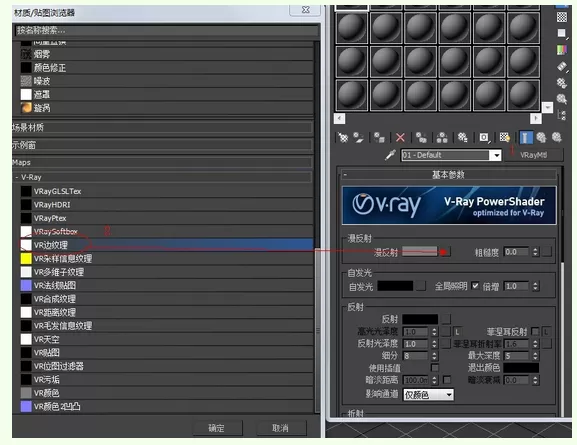Open the Material ID Channel flyout
The width and height of the screenshot is (577, 445).
click(484, 138)
